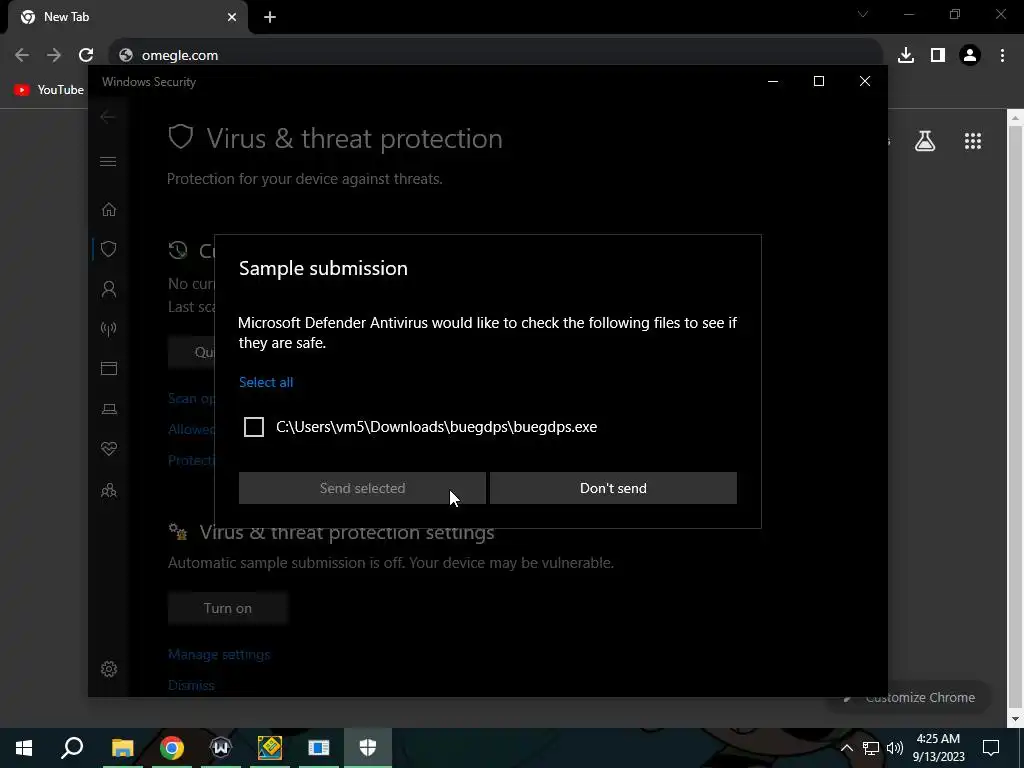
Task: Open the blue window app in taskbar
Action: tap(319, 748)
